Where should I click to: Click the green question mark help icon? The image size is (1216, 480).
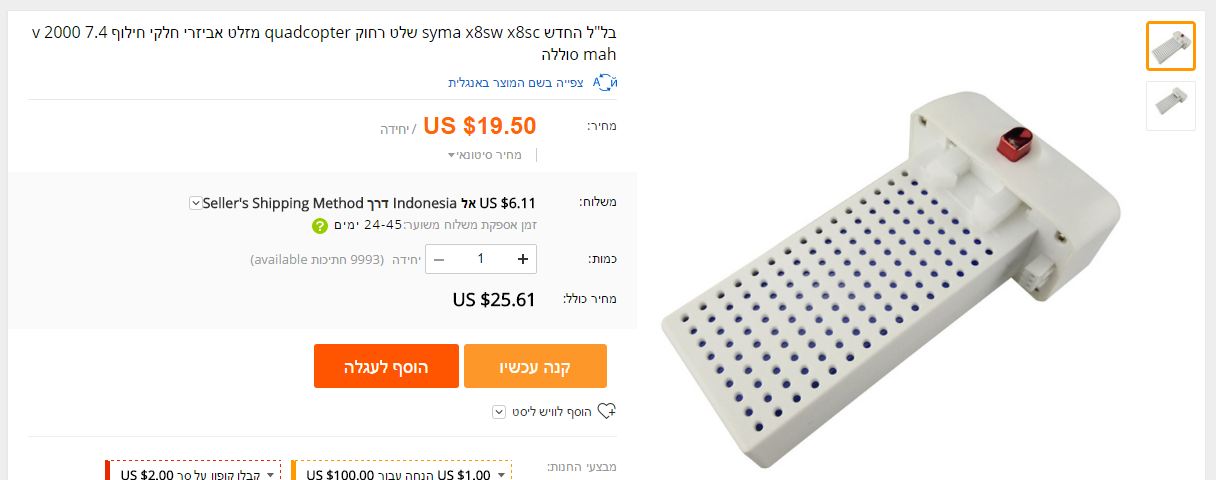(319, 226)
